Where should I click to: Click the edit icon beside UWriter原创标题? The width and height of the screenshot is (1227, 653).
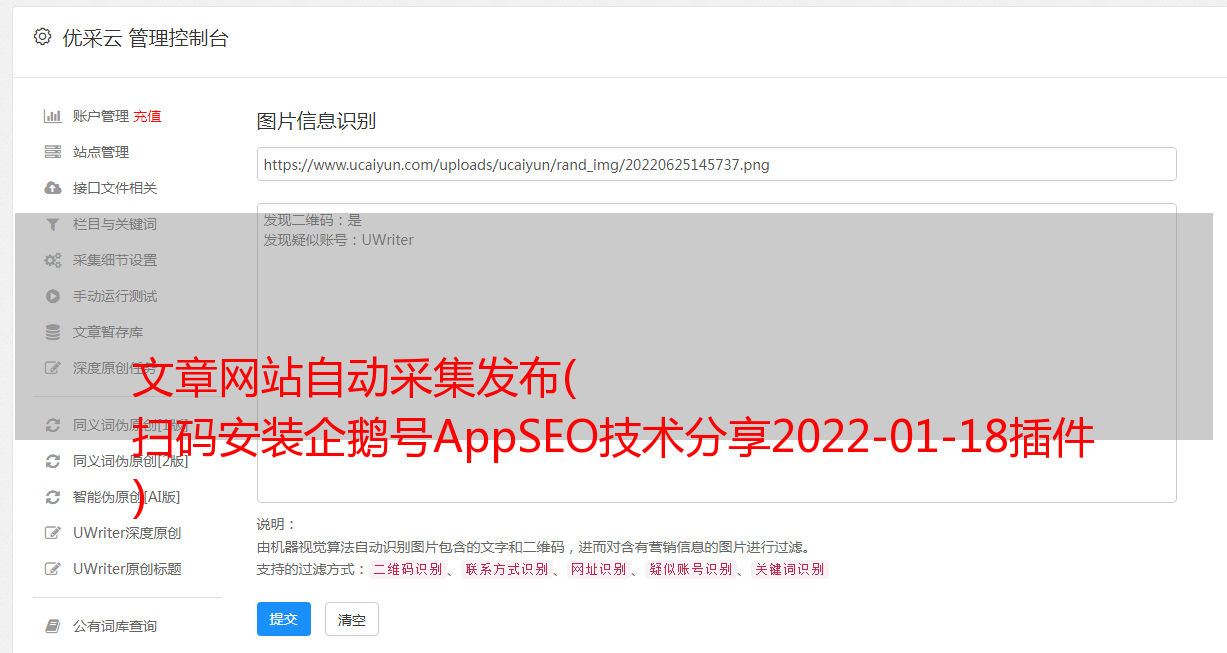click(53, 569)
